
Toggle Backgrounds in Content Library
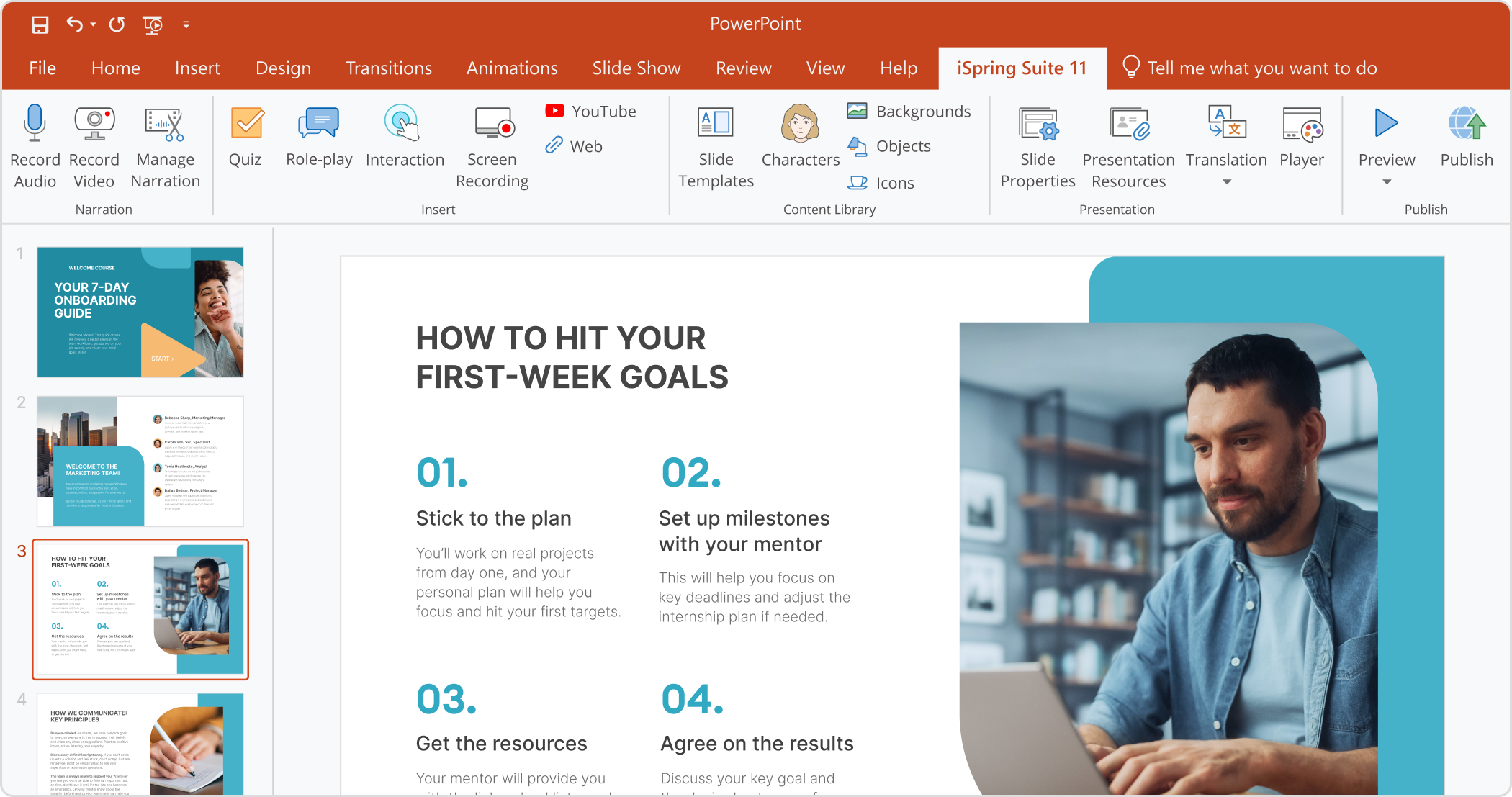(x=907, y=110)
